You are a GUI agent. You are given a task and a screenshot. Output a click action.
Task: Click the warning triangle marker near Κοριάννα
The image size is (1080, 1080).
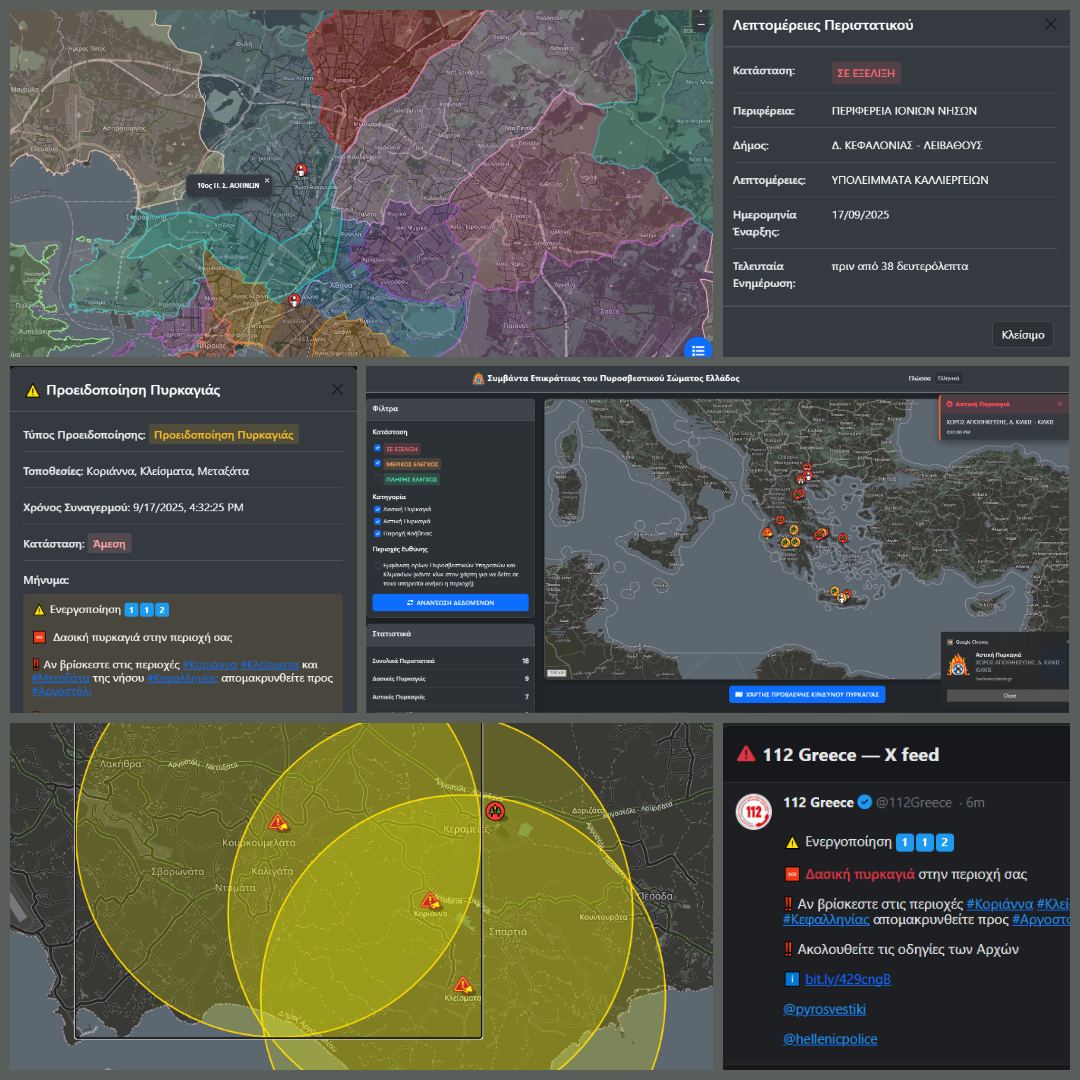pyautogui.click(x=428, y=901)
